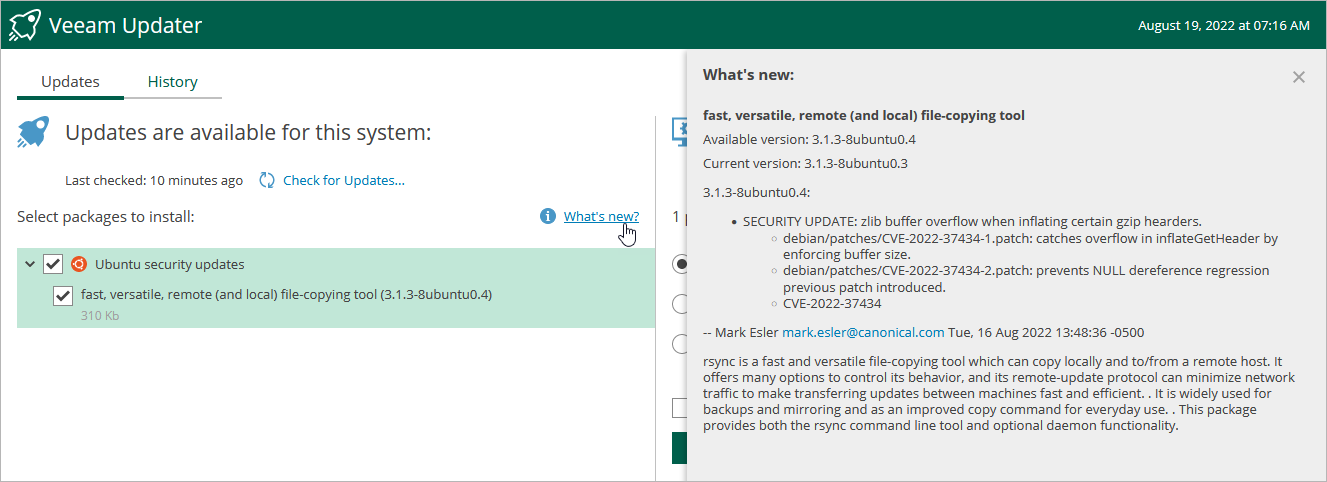Click the date and time in the header
The image size is (1327, 482).
(1223, 26)
